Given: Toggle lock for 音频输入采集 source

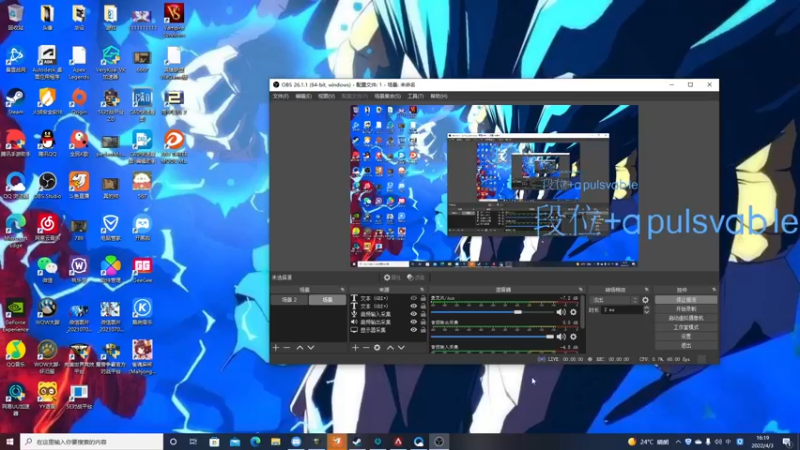Looking at the screenshot, I should [x=423, y=314].
